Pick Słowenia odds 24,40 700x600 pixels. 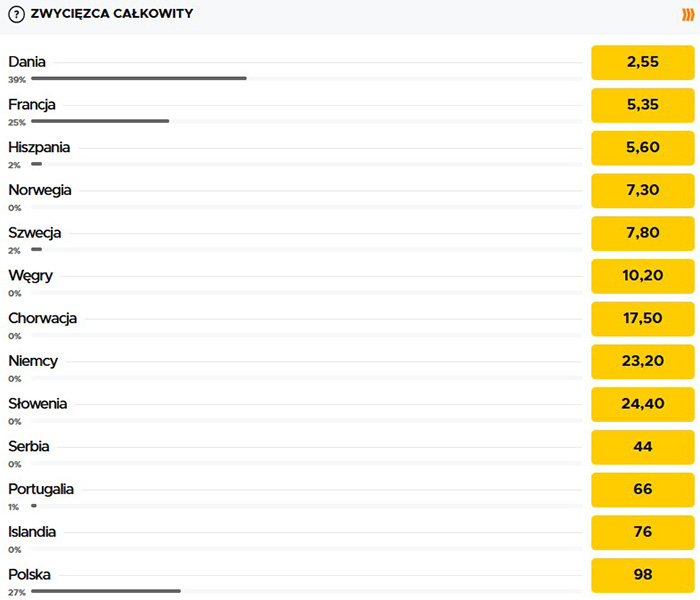click(642, 404)
